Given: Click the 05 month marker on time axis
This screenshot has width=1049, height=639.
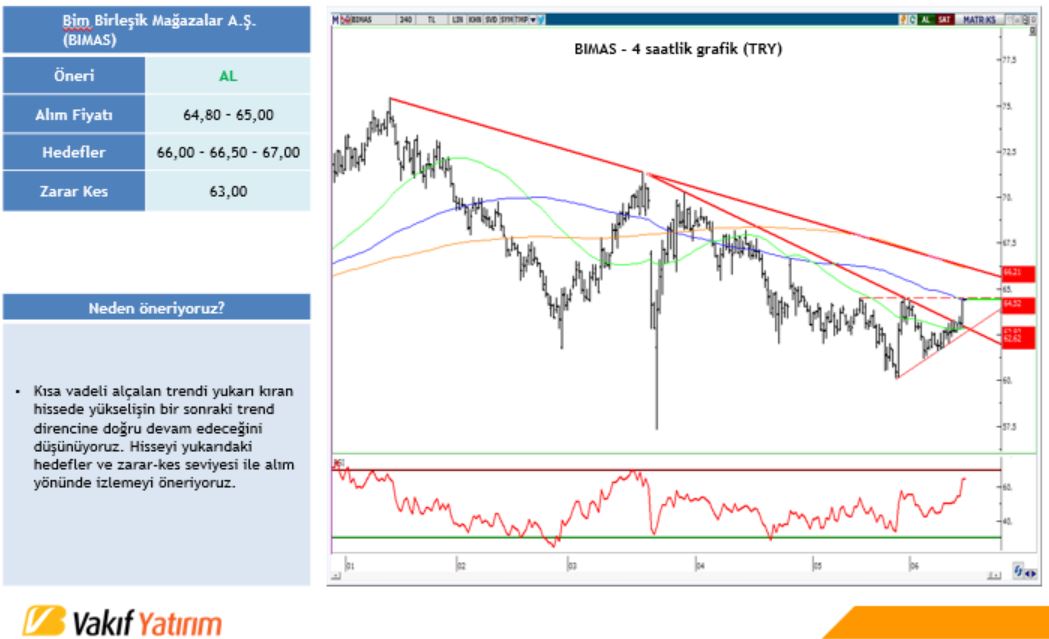Looking at the screenshot, I should pyautogui.click(x=818, y=565).
